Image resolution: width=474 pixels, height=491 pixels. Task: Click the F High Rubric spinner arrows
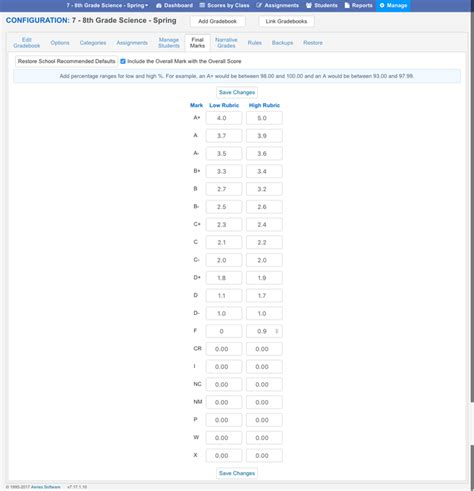277,331
